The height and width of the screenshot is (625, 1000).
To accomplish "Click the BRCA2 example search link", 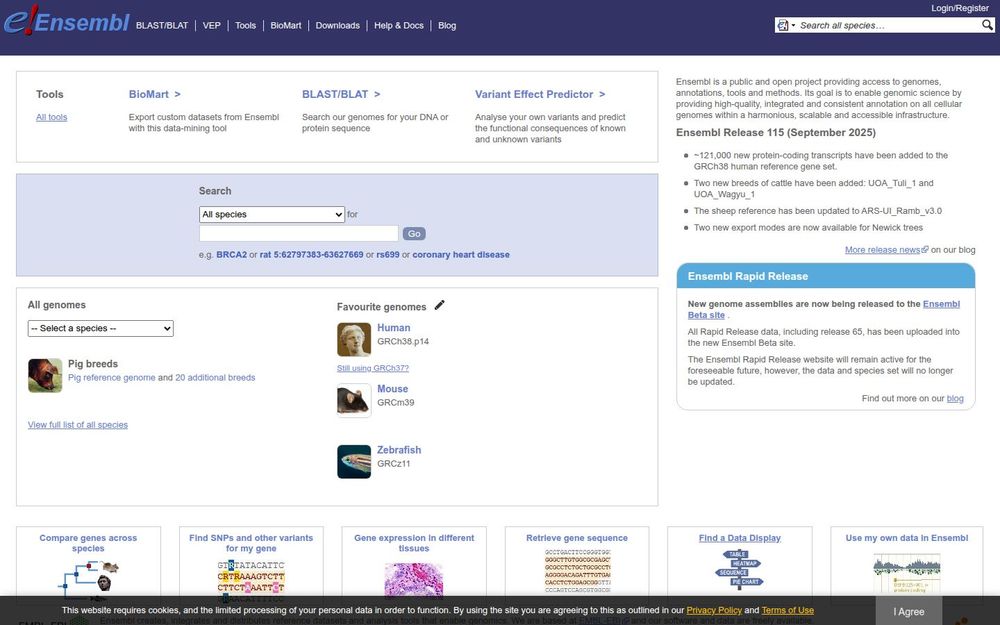I will click(232, 254).
